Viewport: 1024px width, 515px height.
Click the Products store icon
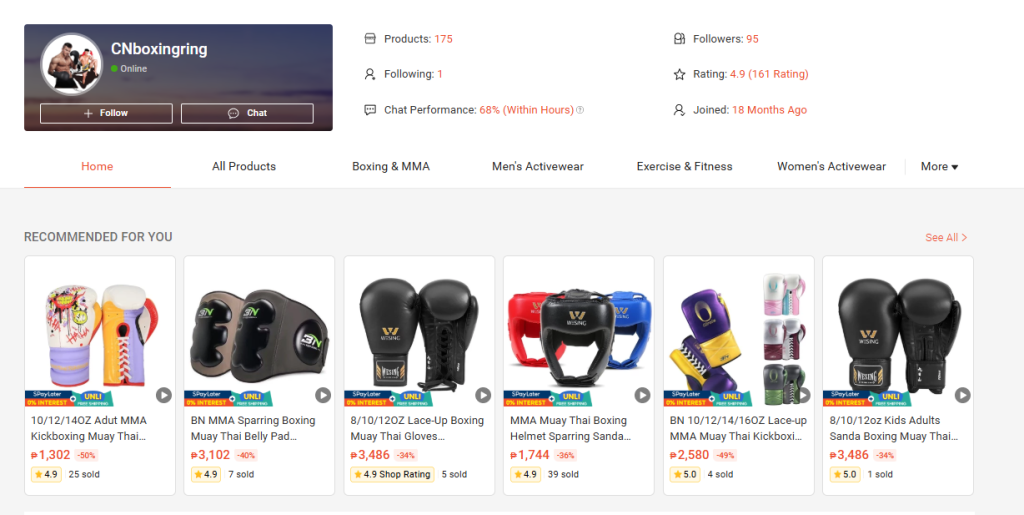[370, 39]
